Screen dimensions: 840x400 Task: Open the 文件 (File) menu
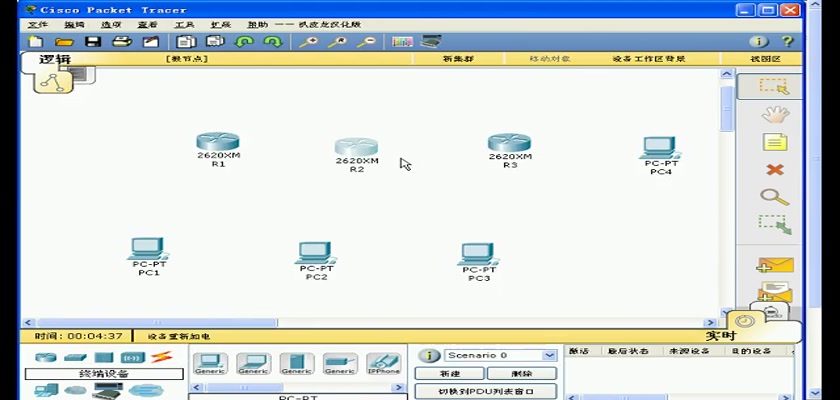(37, 24)
